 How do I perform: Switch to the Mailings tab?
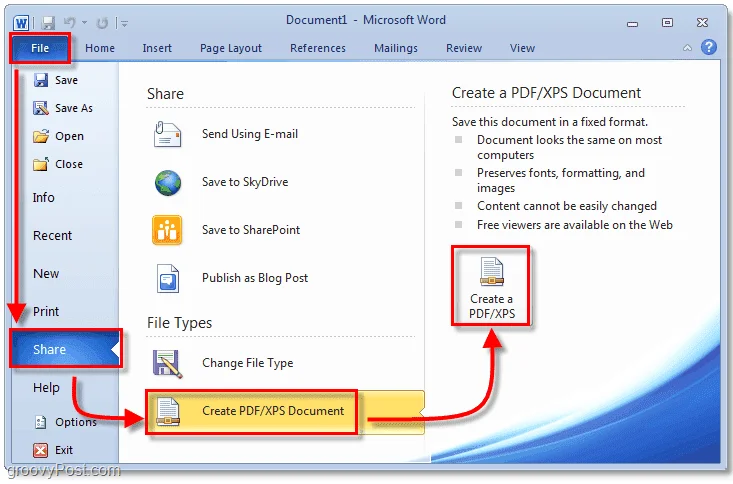[396, 48]
